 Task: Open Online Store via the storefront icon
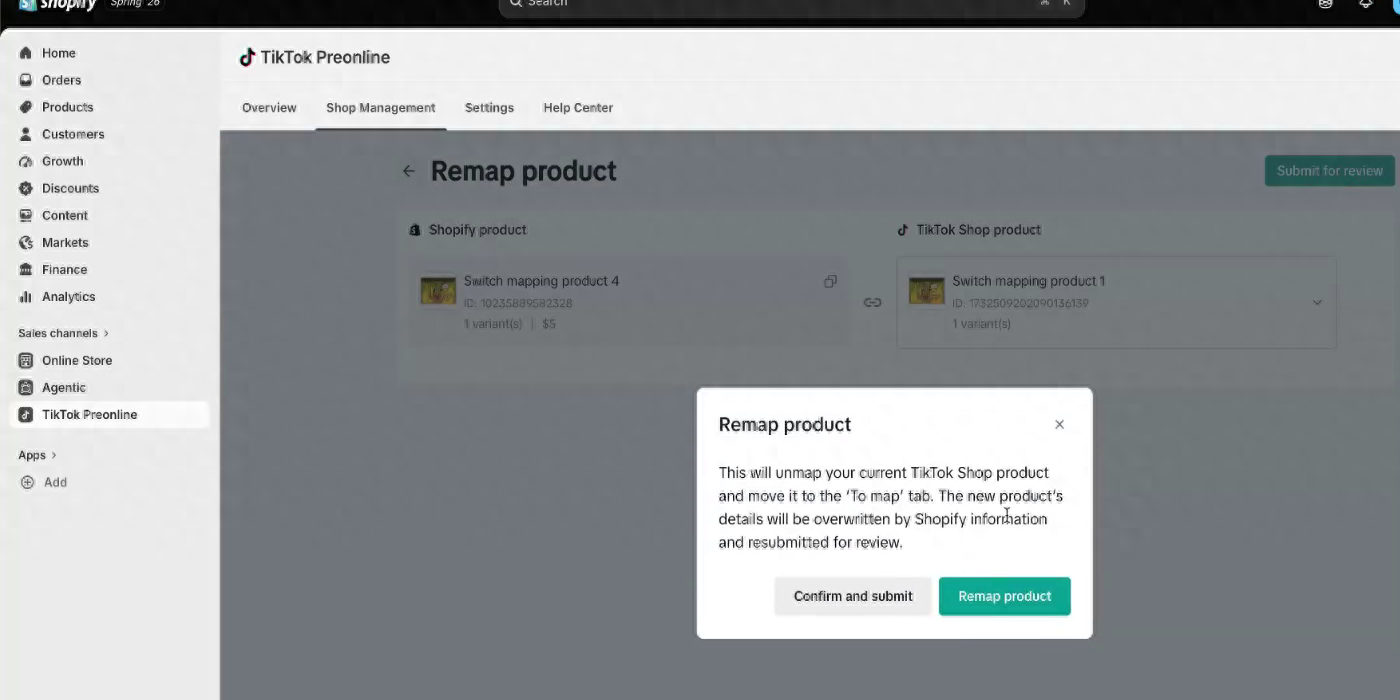pyautogui.click(x=26, y=360)
